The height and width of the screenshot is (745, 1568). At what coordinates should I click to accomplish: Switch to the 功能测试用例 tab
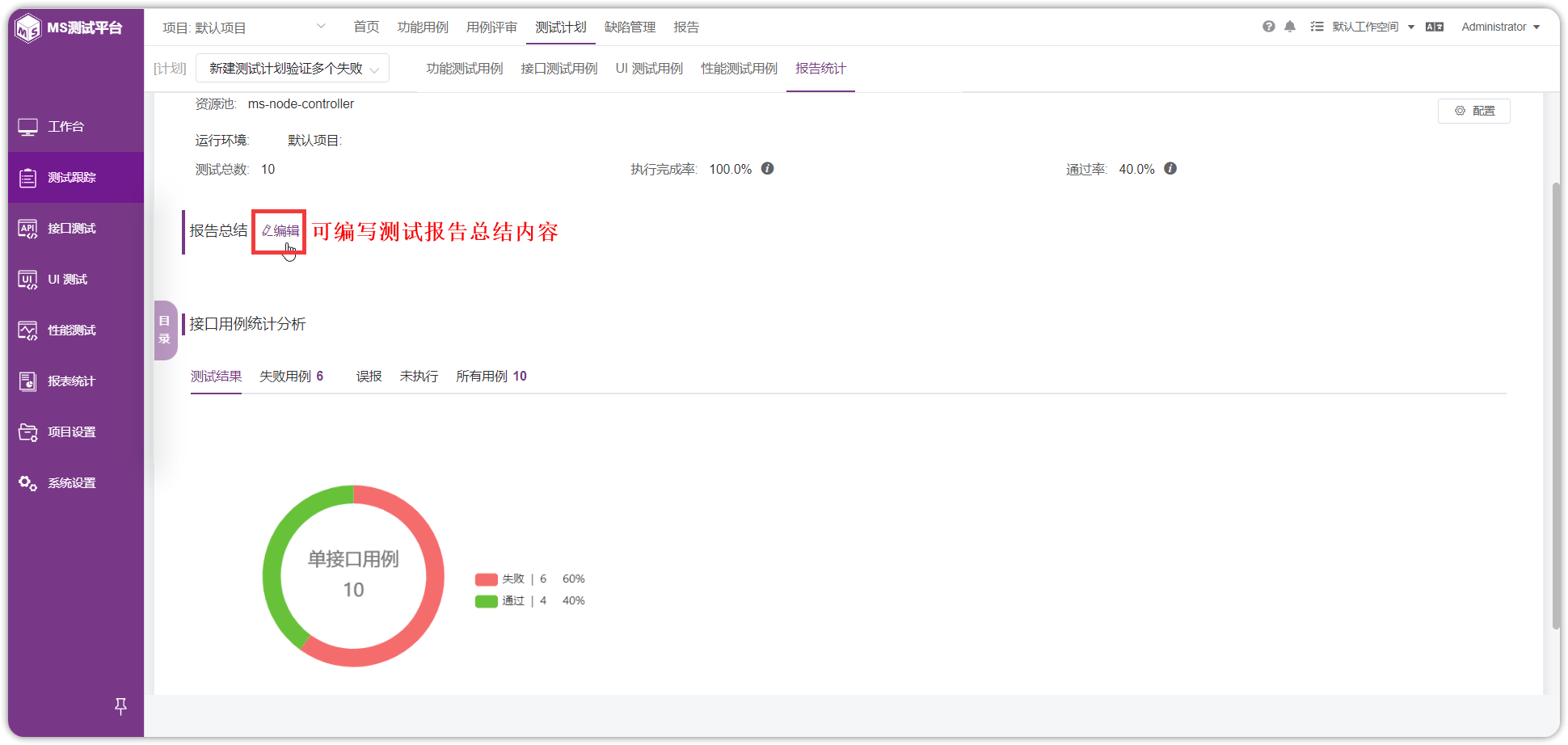click(465, 69)
